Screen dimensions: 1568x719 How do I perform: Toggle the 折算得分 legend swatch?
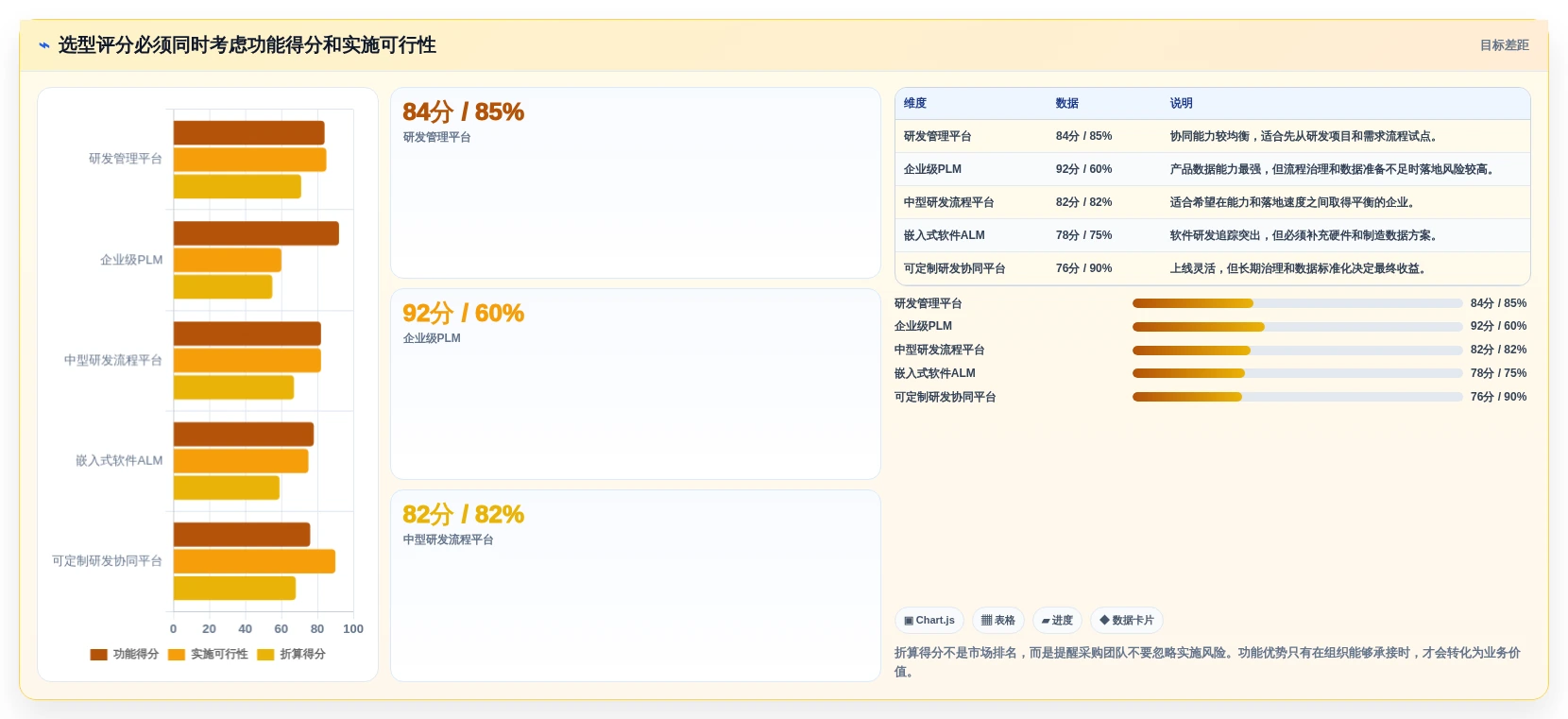[x=265, y=655]
